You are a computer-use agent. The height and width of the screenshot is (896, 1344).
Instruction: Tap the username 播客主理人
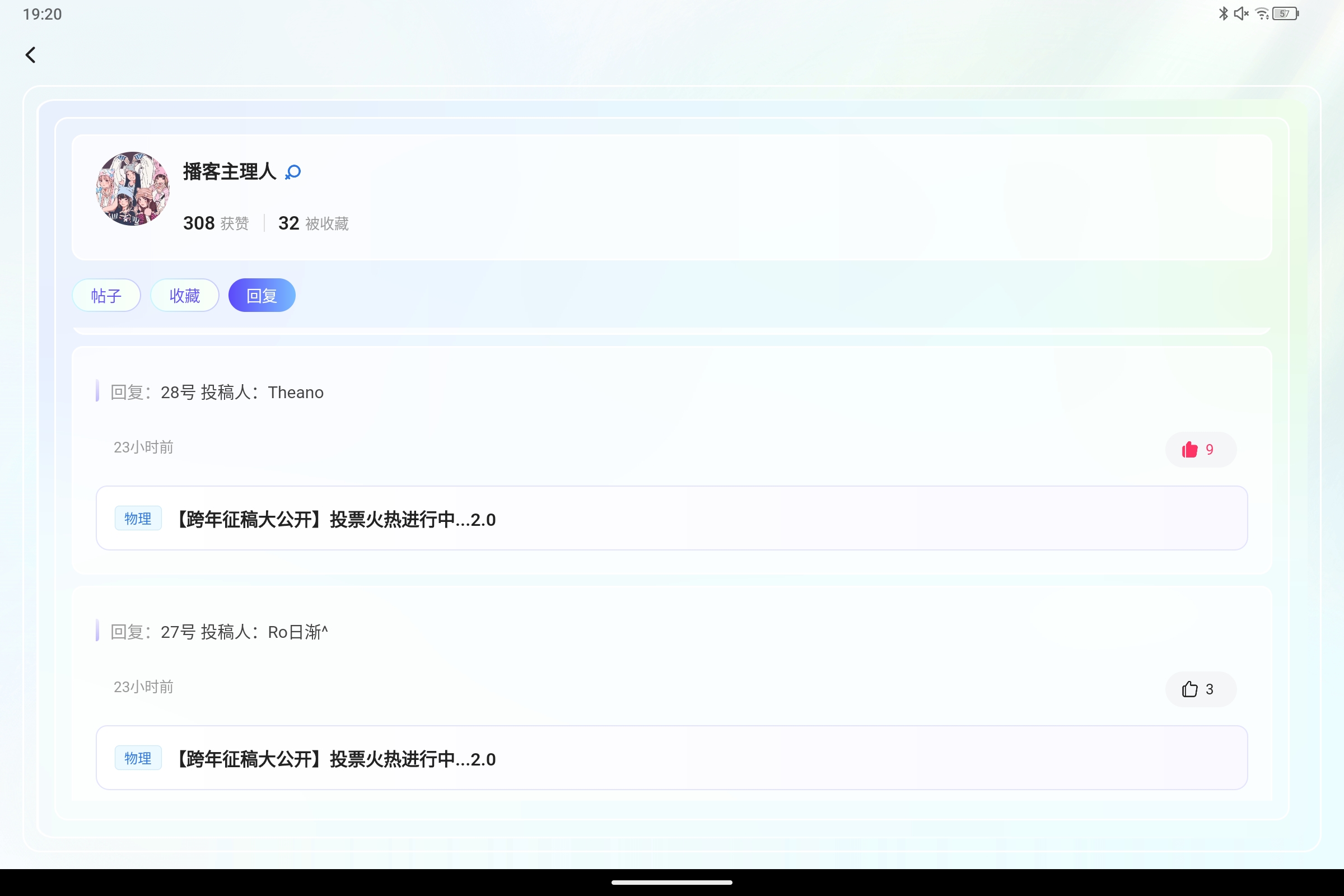coord(228,170)
